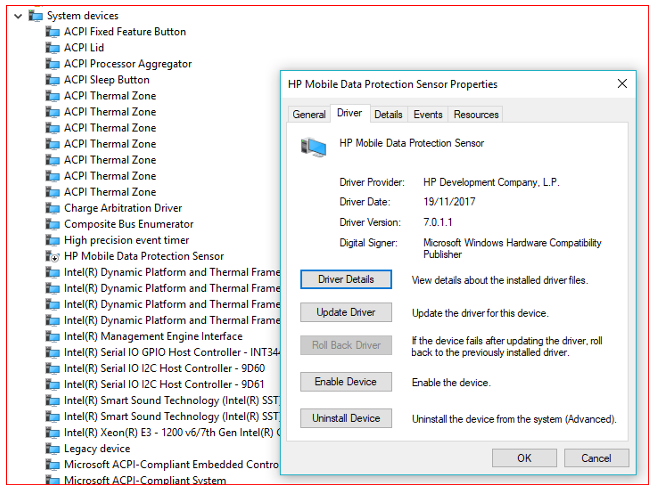
Task: Click the Composite Bus Enumerator icon
Action: [x=52, y=224]
